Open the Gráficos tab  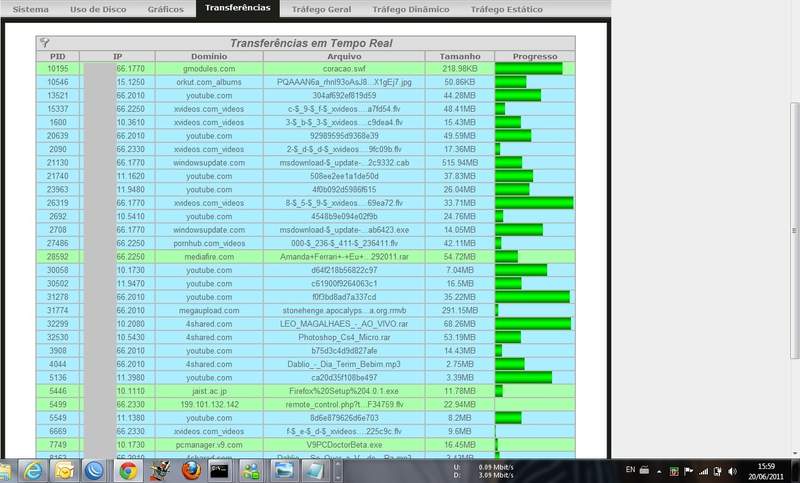tap(165, 9)
